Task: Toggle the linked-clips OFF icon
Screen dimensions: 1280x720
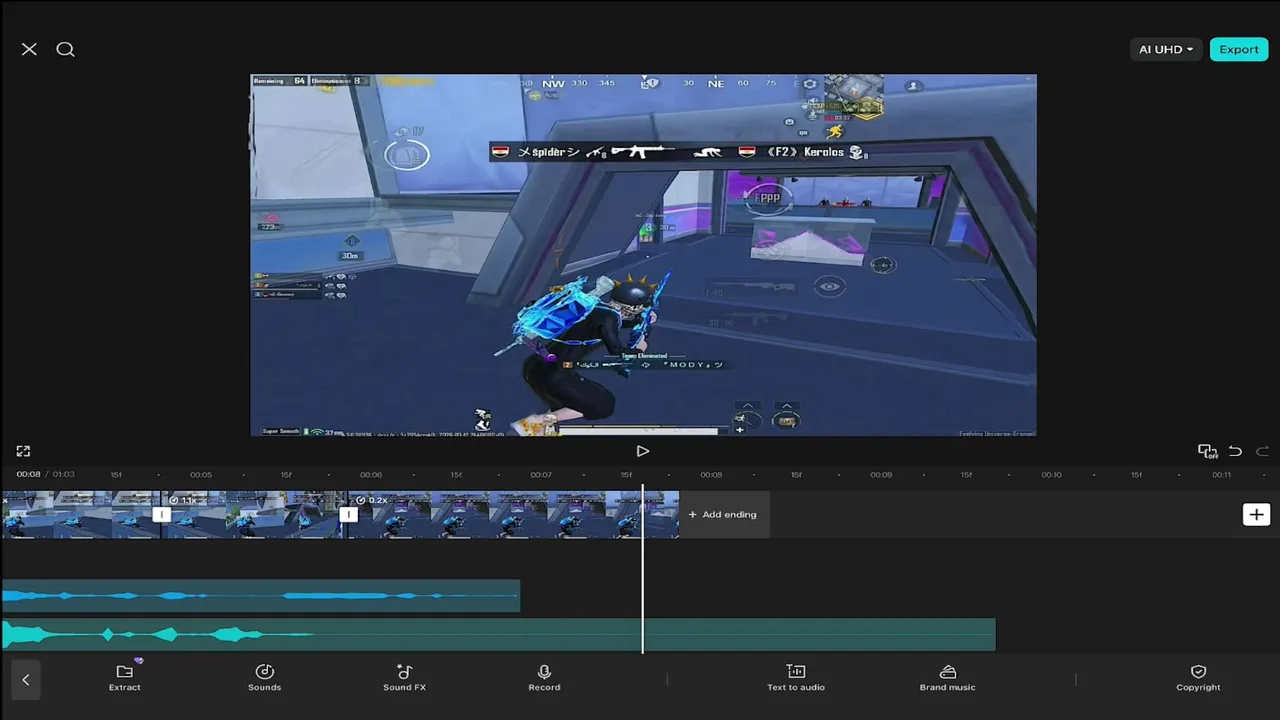Action: 1207,451
